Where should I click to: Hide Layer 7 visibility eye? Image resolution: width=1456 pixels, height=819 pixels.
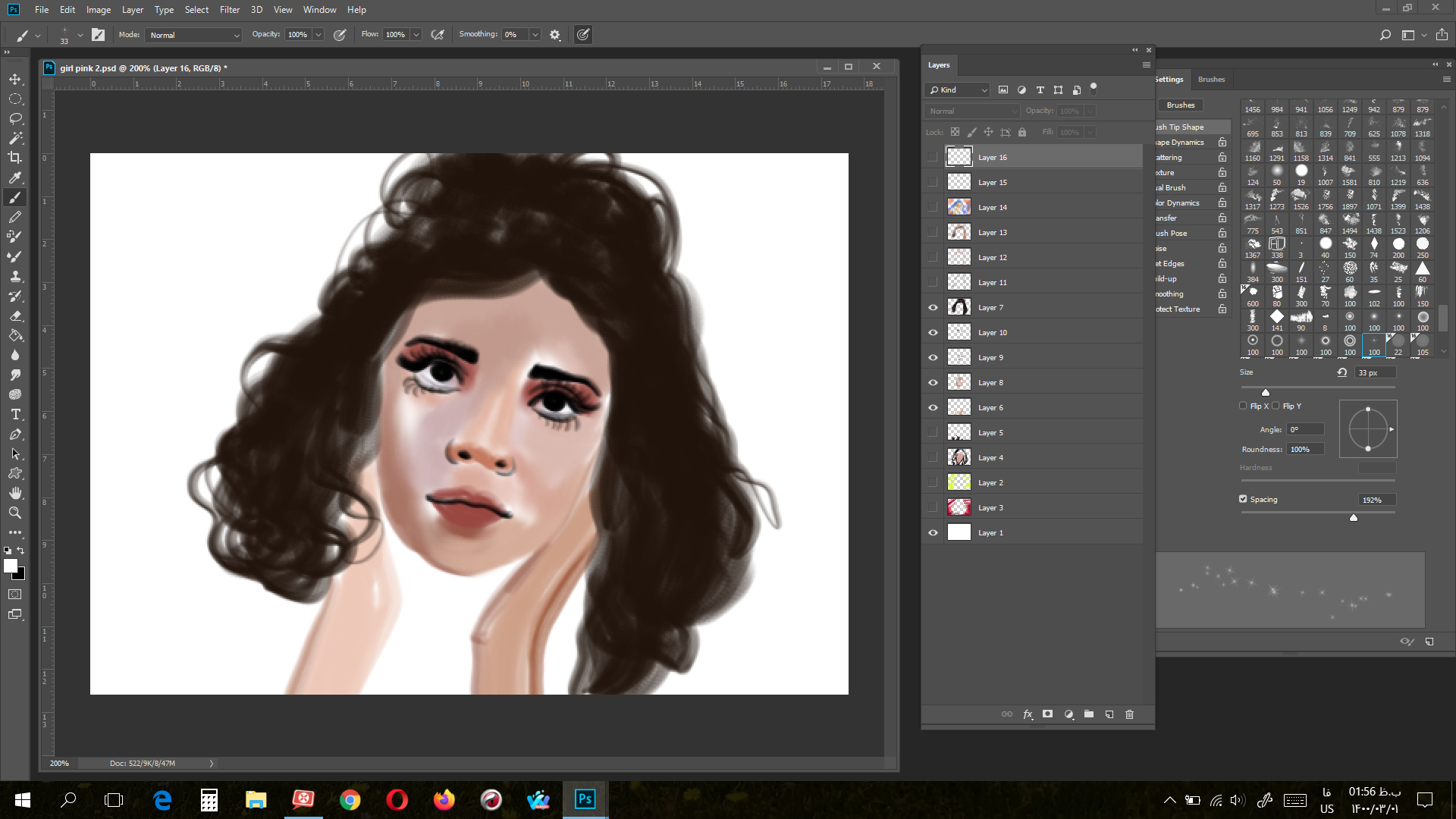933,307
